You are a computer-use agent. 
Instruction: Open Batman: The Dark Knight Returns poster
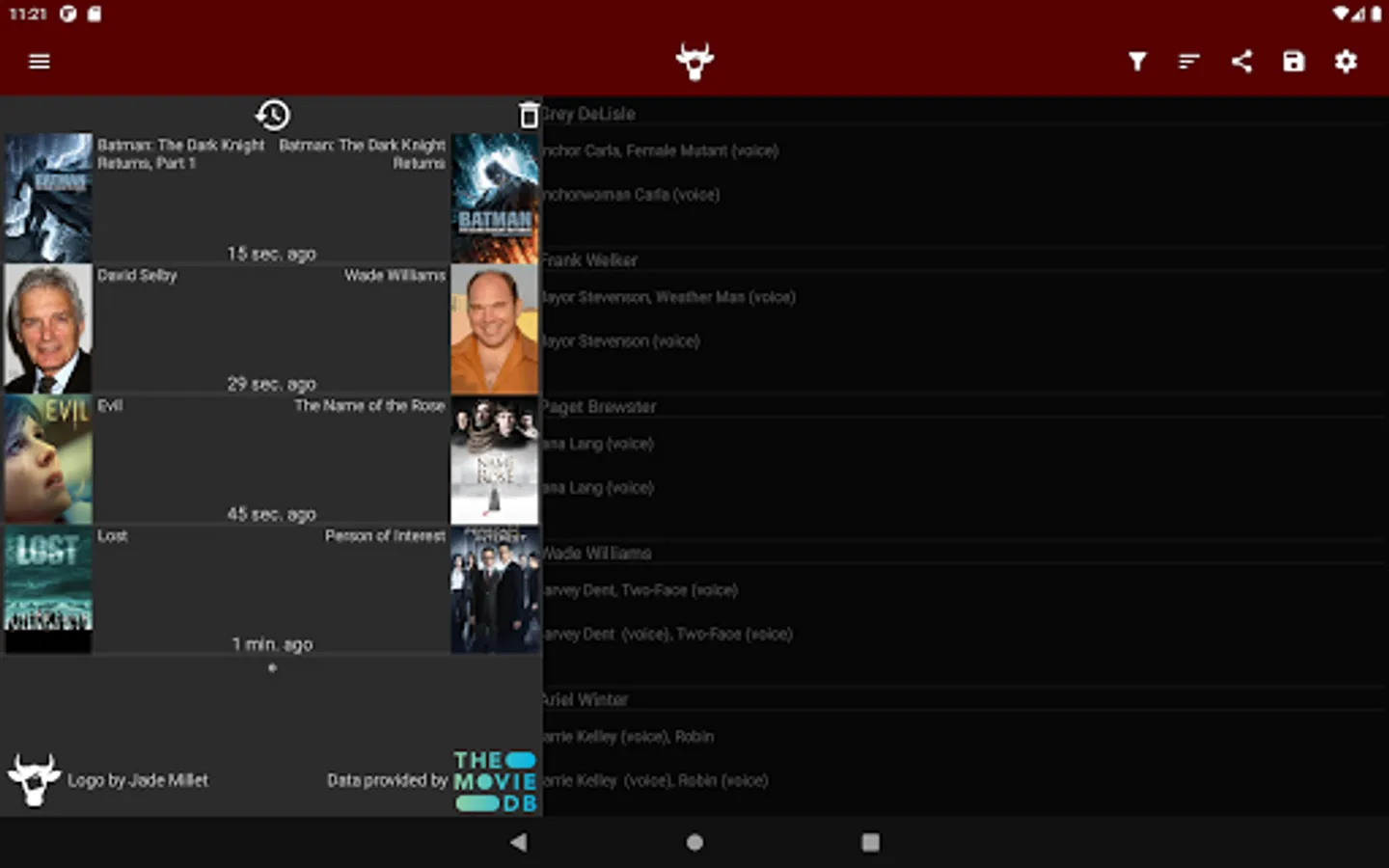[x=495, y=198]
